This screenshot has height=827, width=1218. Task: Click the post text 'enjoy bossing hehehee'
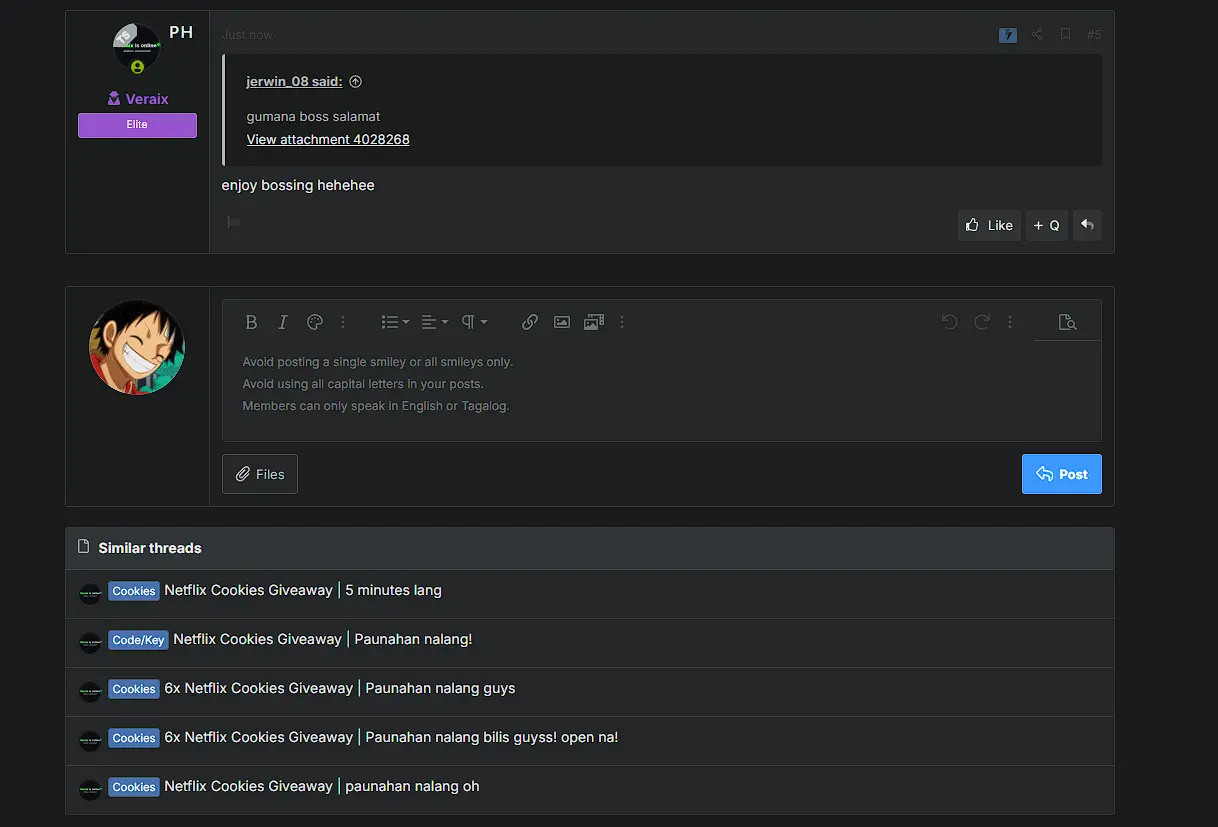298,185
